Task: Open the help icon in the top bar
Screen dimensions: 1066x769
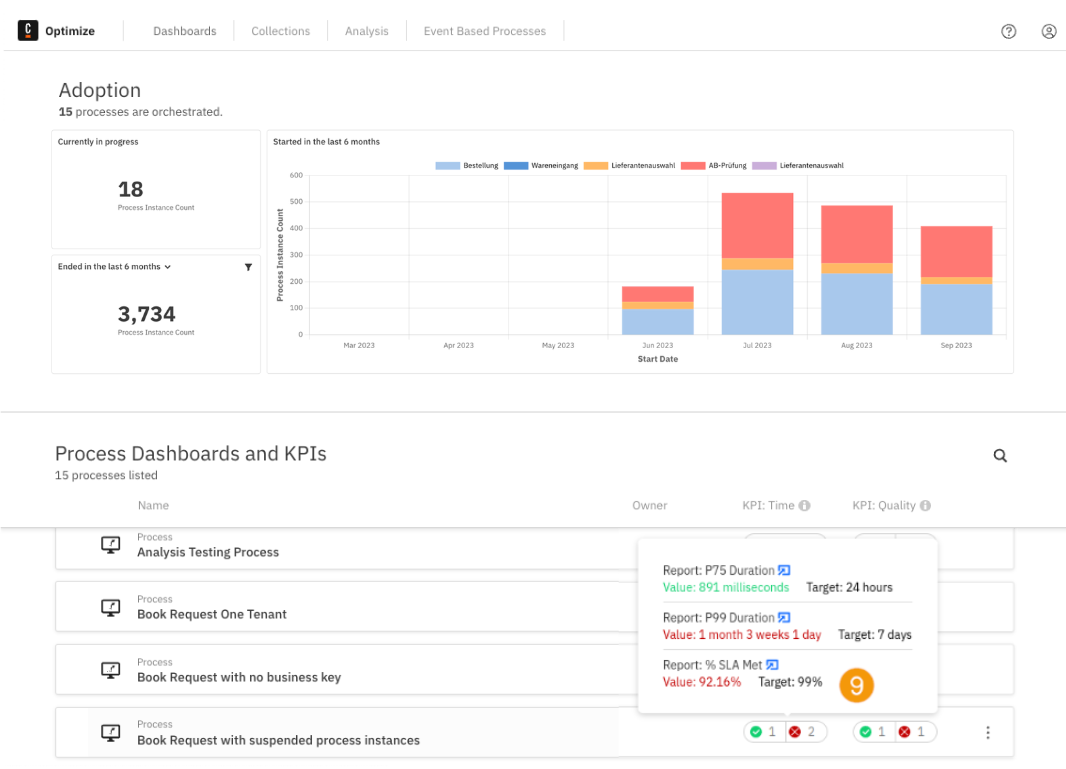Action: click(x=1008, y=31)
